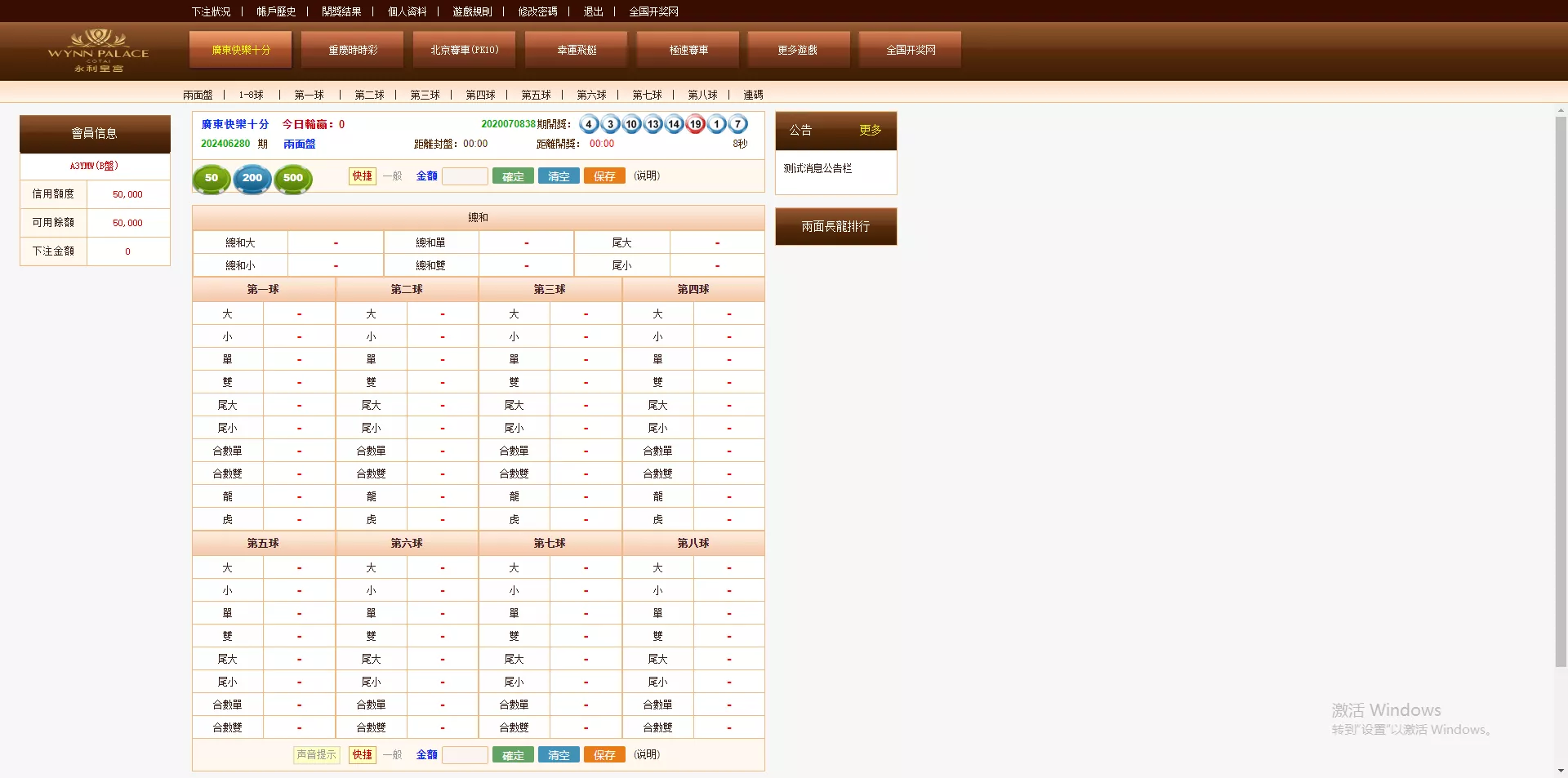This screenshot has width=1568, height=778.
Task: Switch to the 幸運飛艇 game
Action: click(x=575, y=49)
